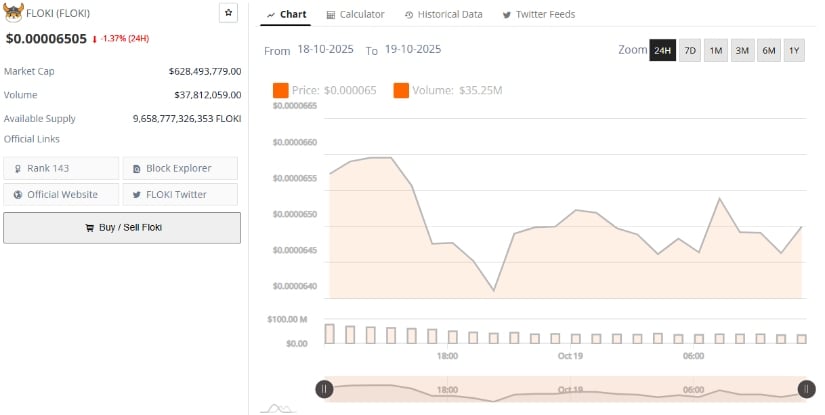
Task: Select the 1M zoom range
Action: pos(716,51)
